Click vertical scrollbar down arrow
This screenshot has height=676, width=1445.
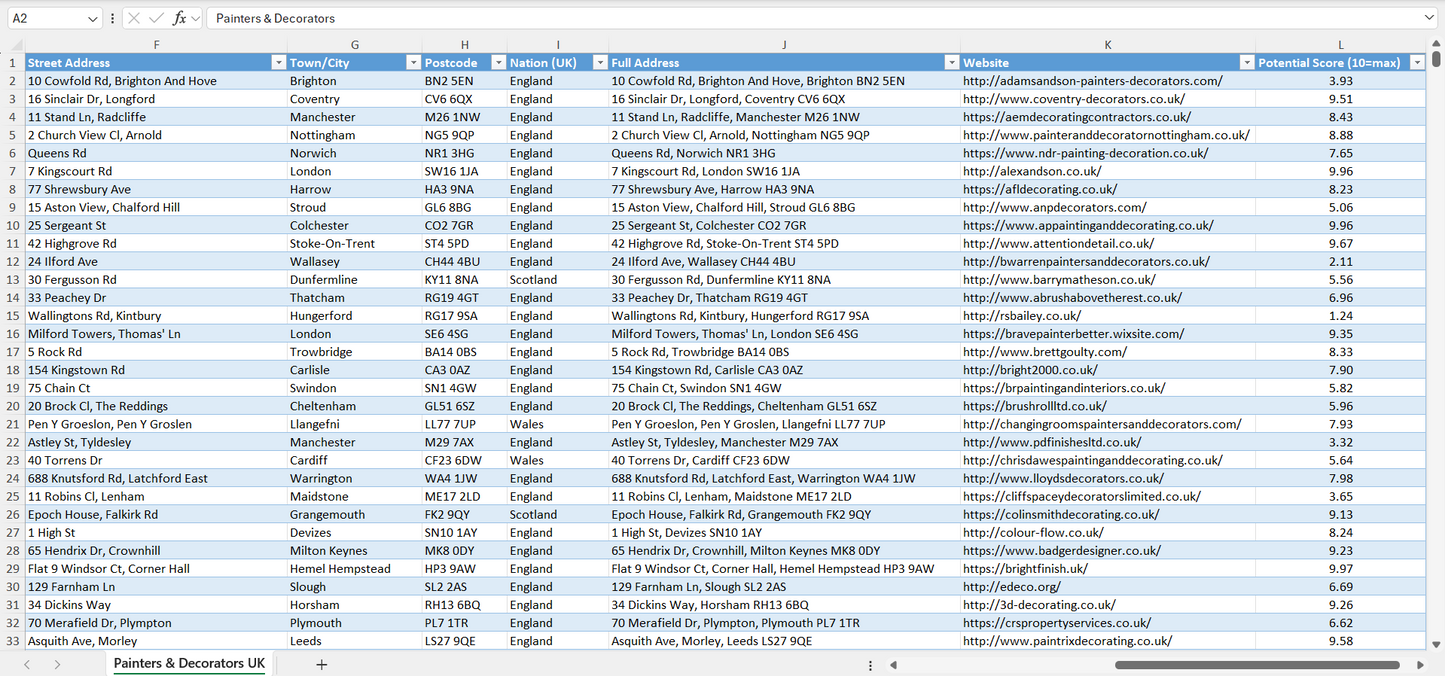[x=1437, y=645]
